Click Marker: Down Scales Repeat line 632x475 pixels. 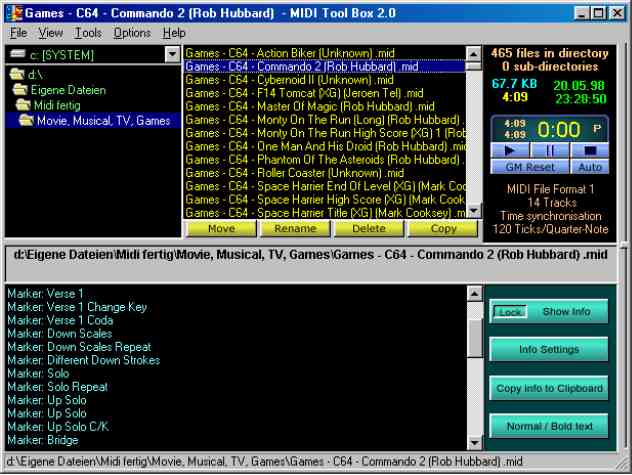click(79, 347)
